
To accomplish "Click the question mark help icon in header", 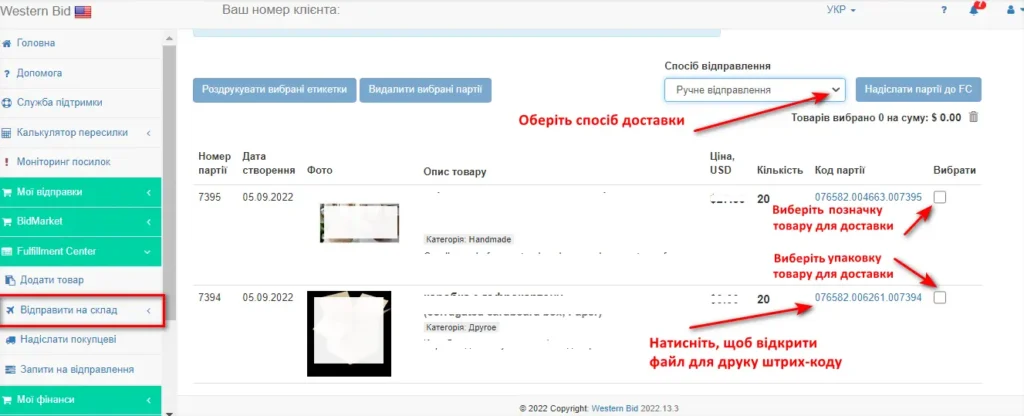I will [x=944, y=10].
